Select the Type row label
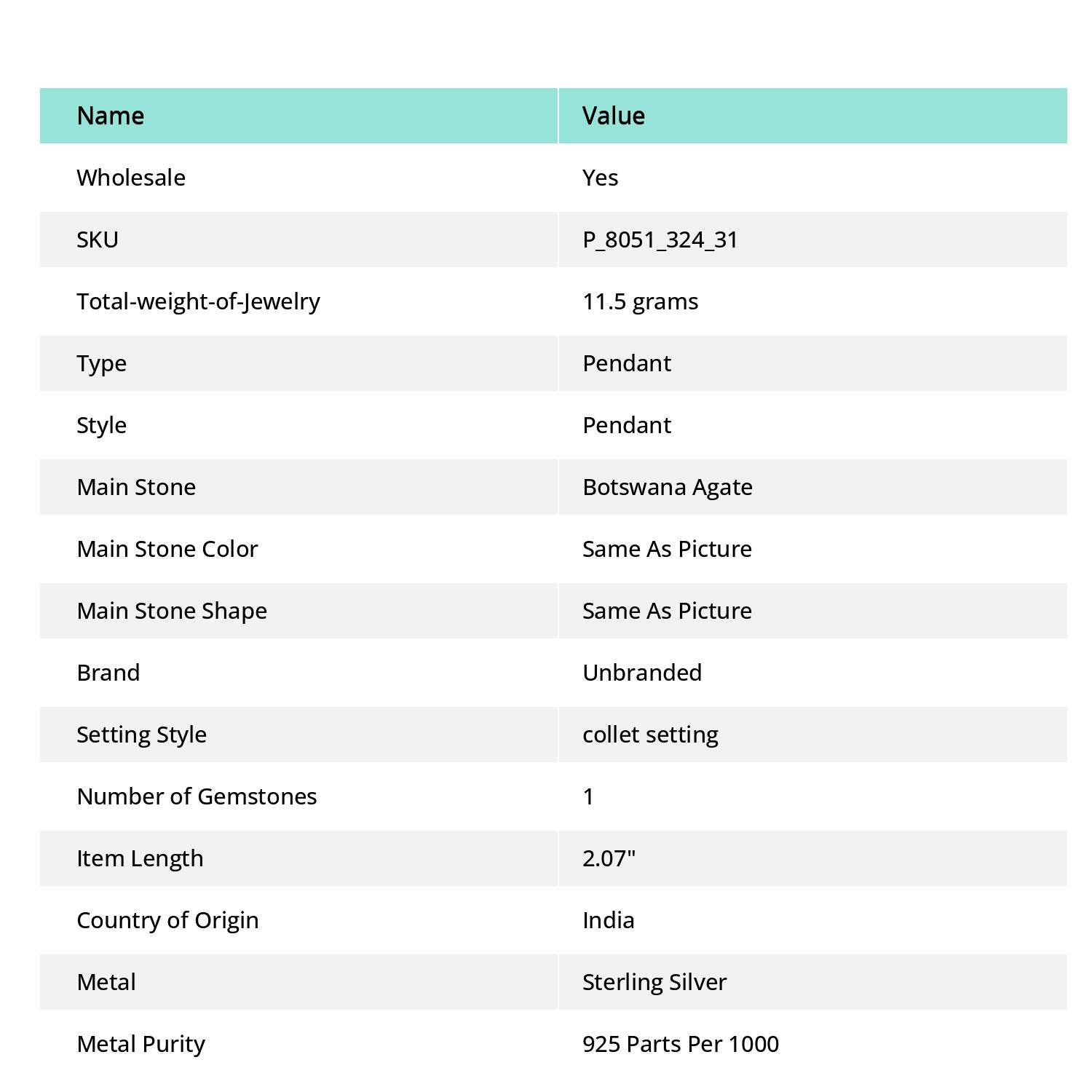Viewport: 1092px width, 1092px height. point(101,363)
